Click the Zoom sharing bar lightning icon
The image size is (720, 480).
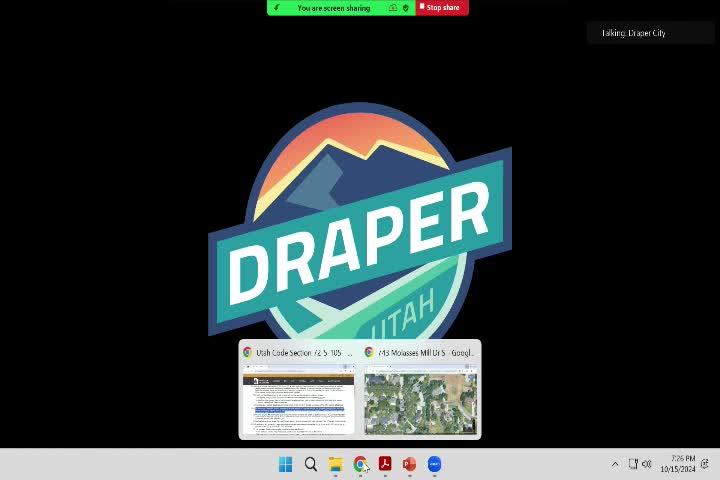[x=276, y=8]
